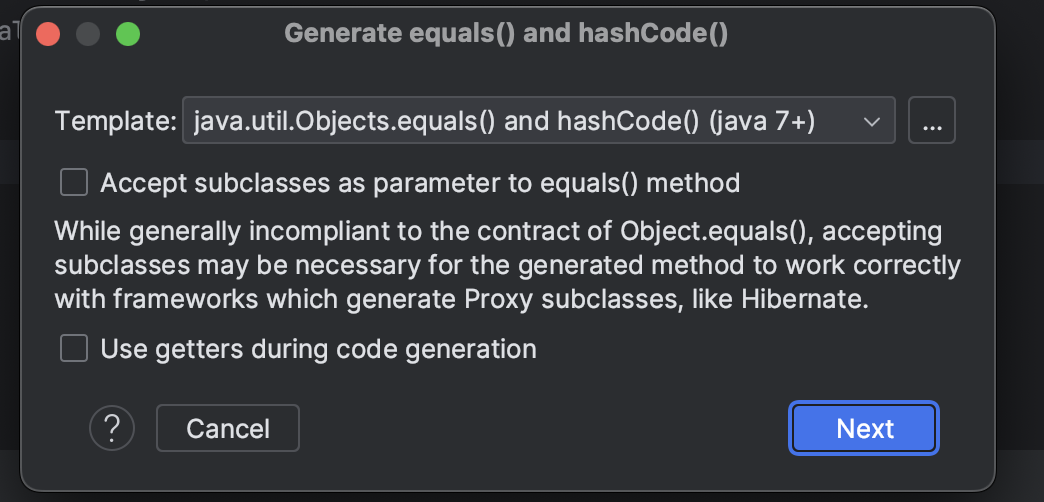
Task: Click the green zoom window button
Action: [128, 33]
